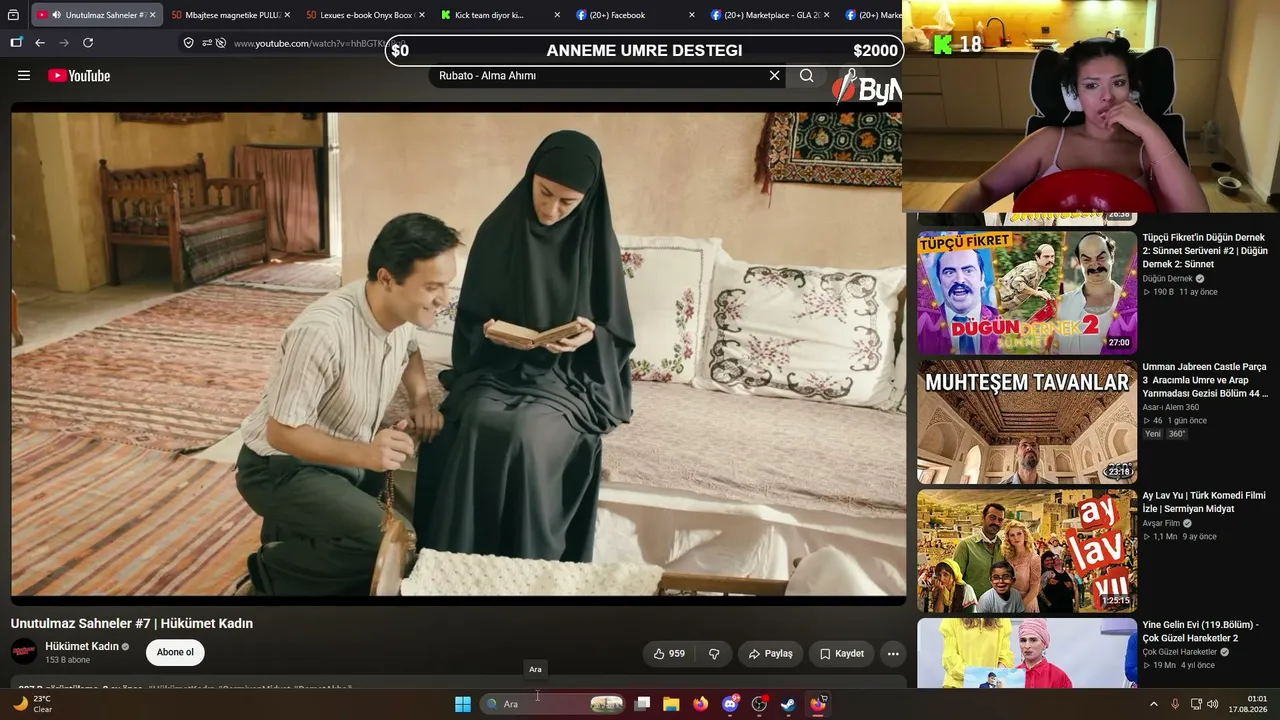Open network settings from system tray icon
Image resolution: width=1280 pixels, height=720 pixels.
pos(1196,704)
